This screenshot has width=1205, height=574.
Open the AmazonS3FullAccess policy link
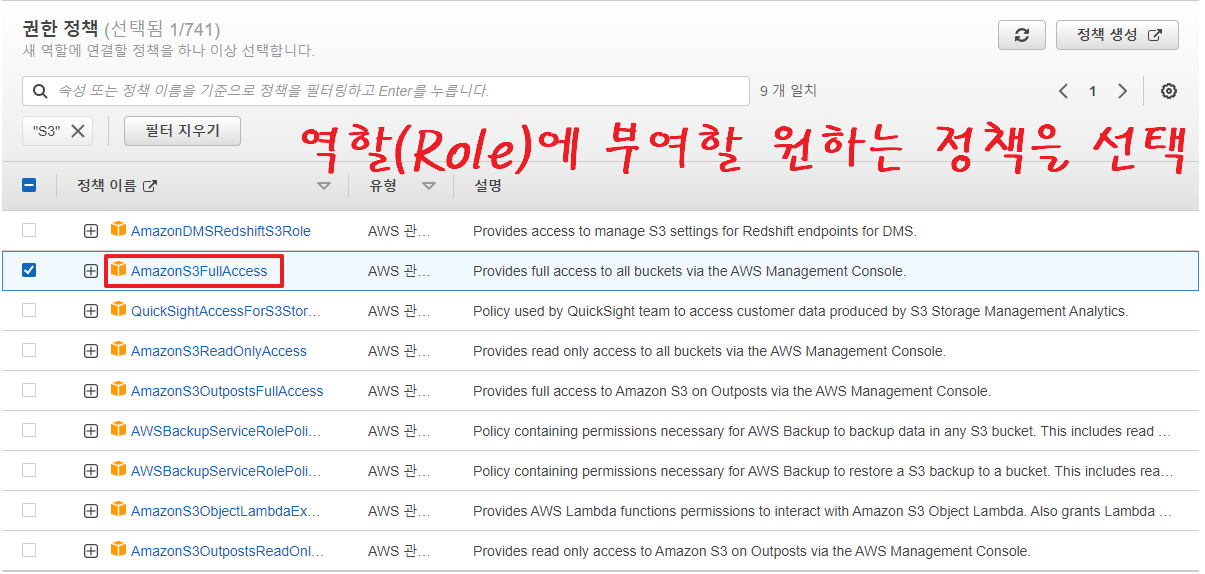(199, 271)
